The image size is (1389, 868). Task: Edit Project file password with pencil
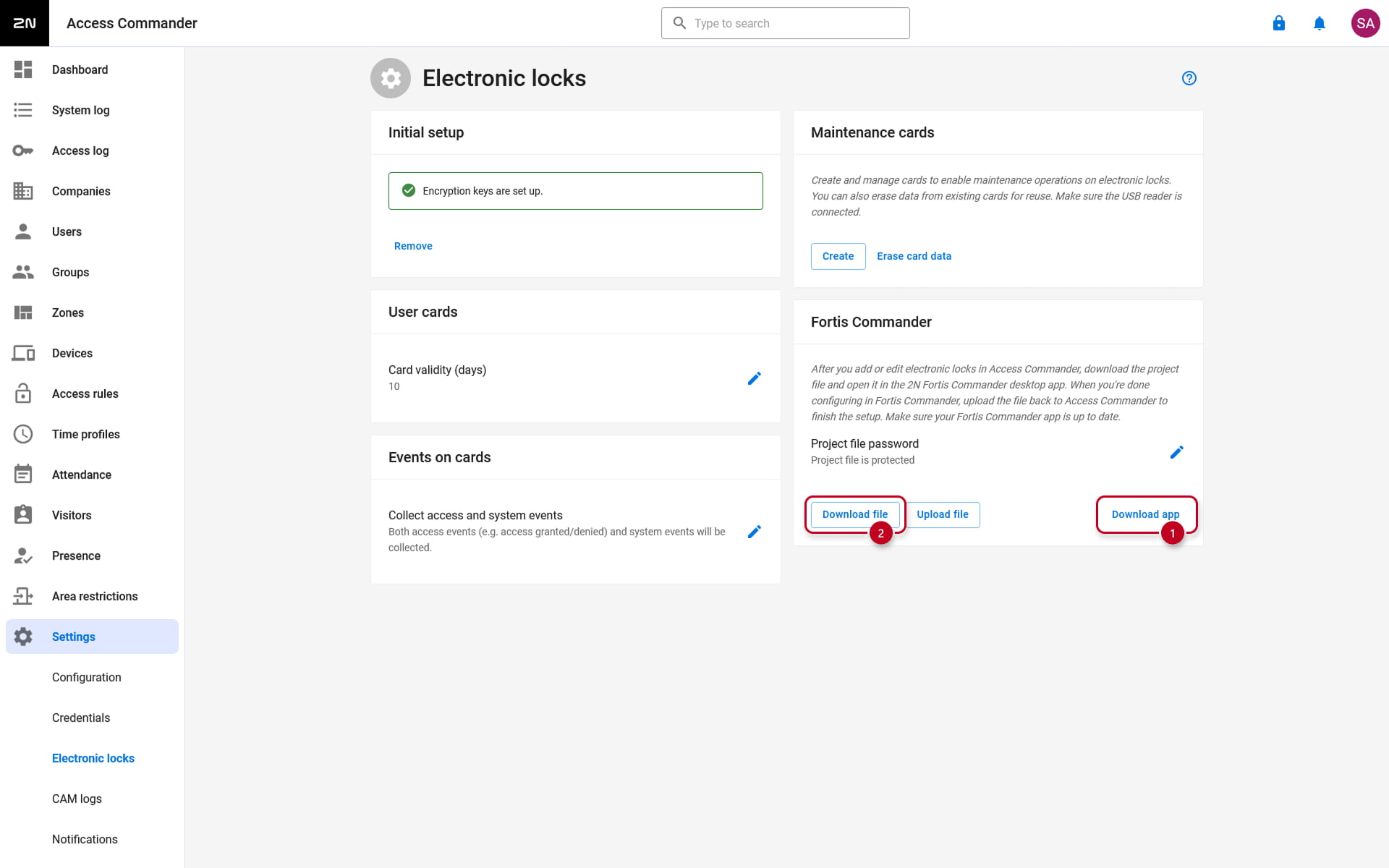coord(1176,452)
